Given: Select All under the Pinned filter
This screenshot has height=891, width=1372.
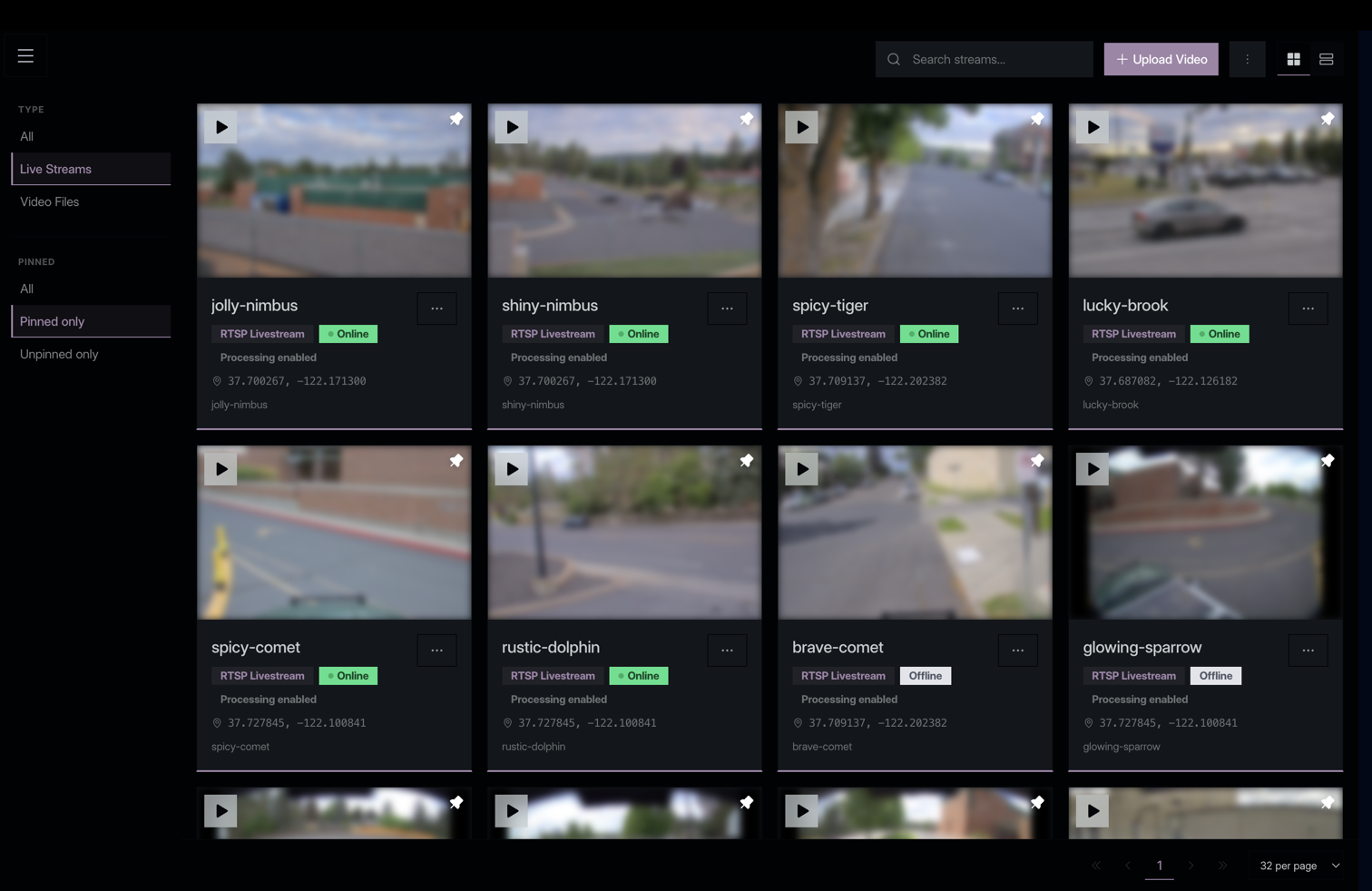Looking at the screenshot, I should (91, 289).
